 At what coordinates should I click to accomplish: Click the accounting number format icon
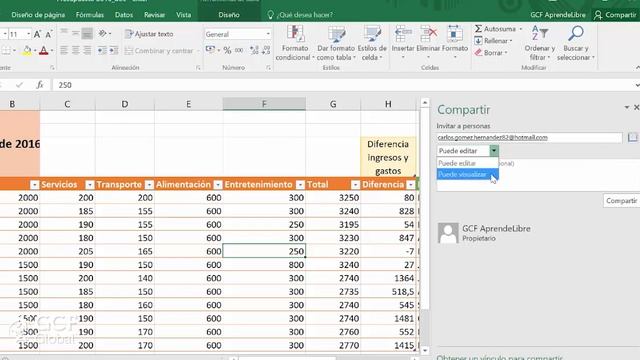click(210, 50)
